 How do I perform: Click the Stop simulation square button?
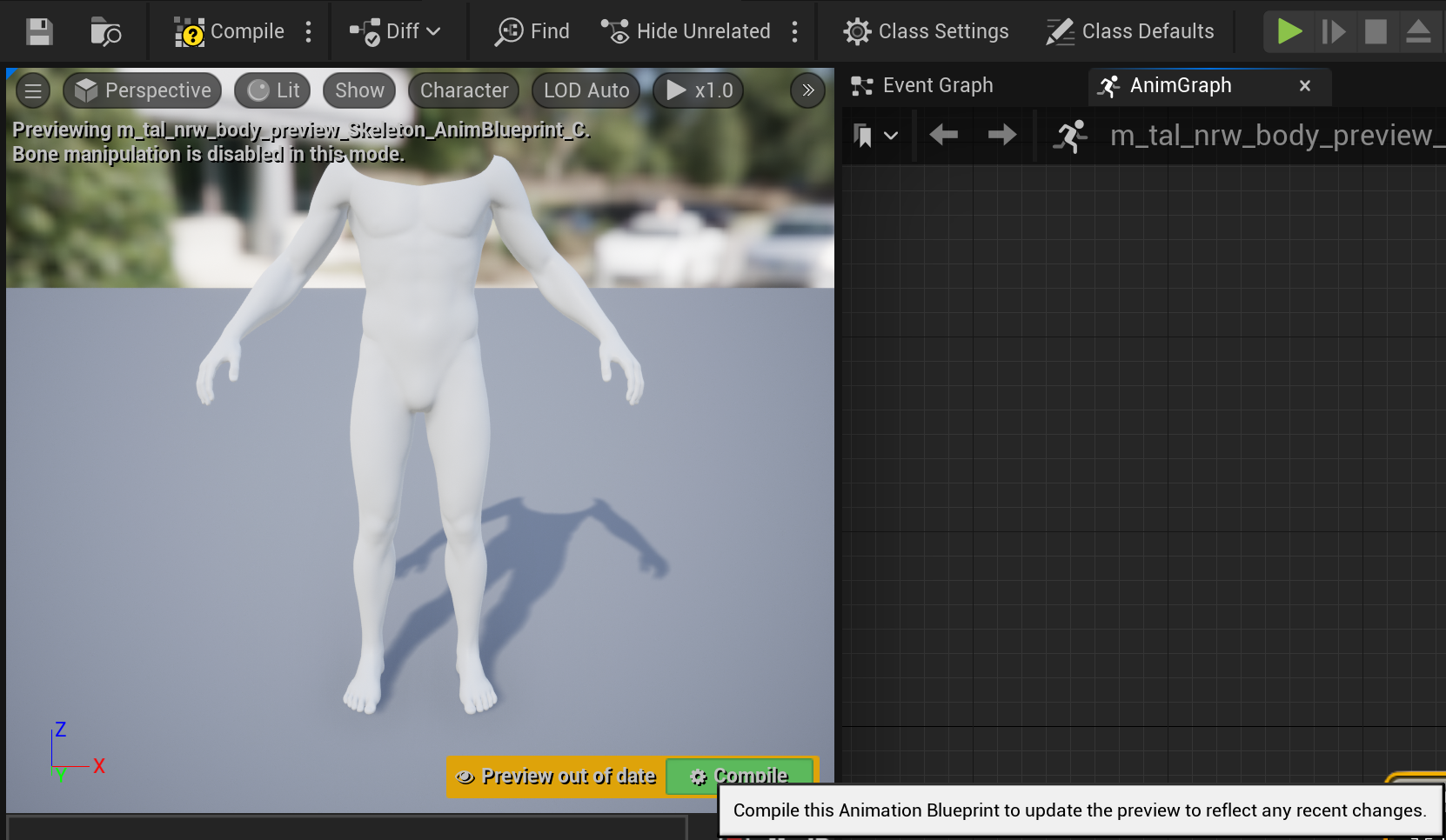click(x=1376, y=32)
